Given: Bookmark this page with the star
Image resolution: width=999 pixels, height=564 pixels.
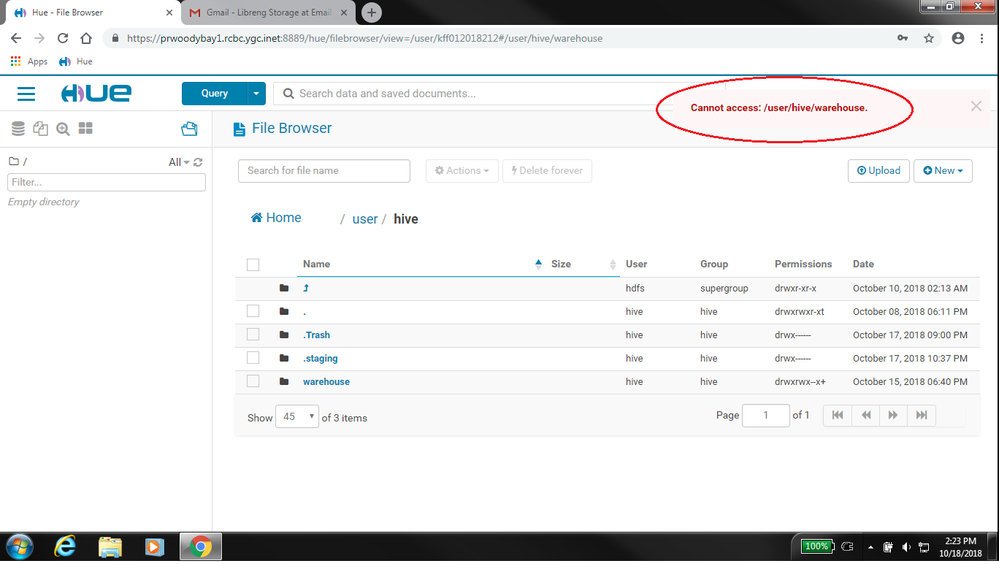Looking at the screenshot, I should [x=929, y=38].
